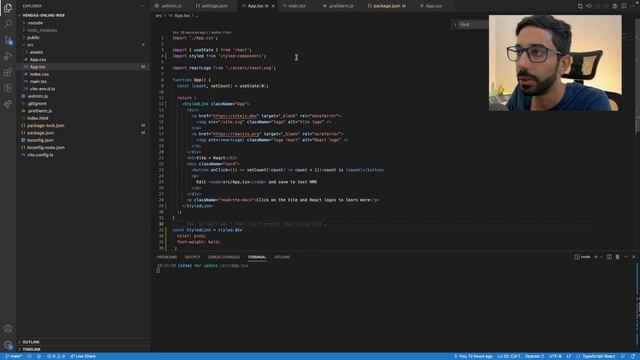The image size is (640, 360).
Task: Click the Ln 32, Col 1 cursor position
Action: tap(509, 356)
